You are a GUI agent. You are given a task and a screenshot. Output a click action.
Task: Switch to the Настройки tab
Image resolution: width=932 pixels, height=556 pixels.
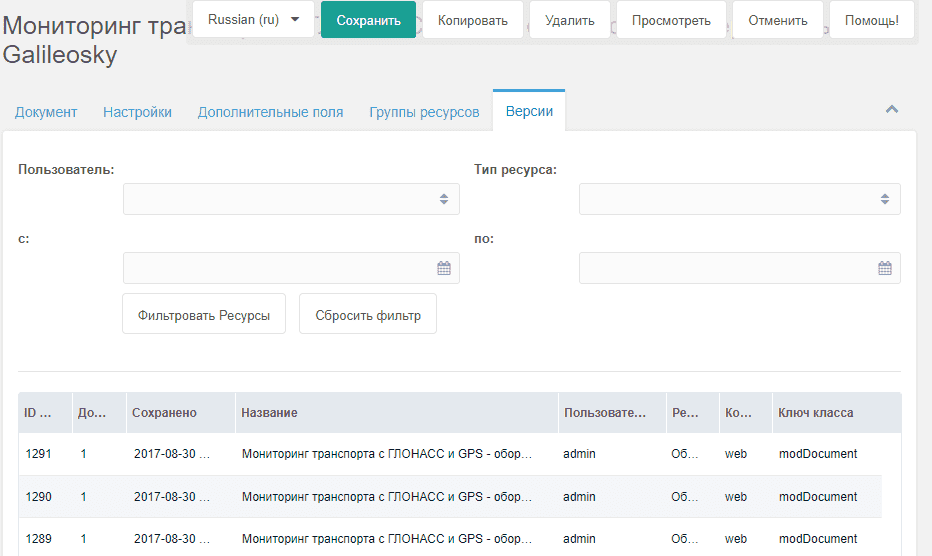click(x=137, y=112)
